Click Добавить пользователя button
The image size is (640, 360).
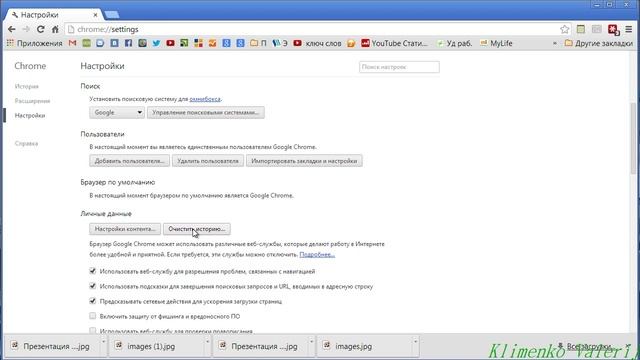[x=129, y=161]
